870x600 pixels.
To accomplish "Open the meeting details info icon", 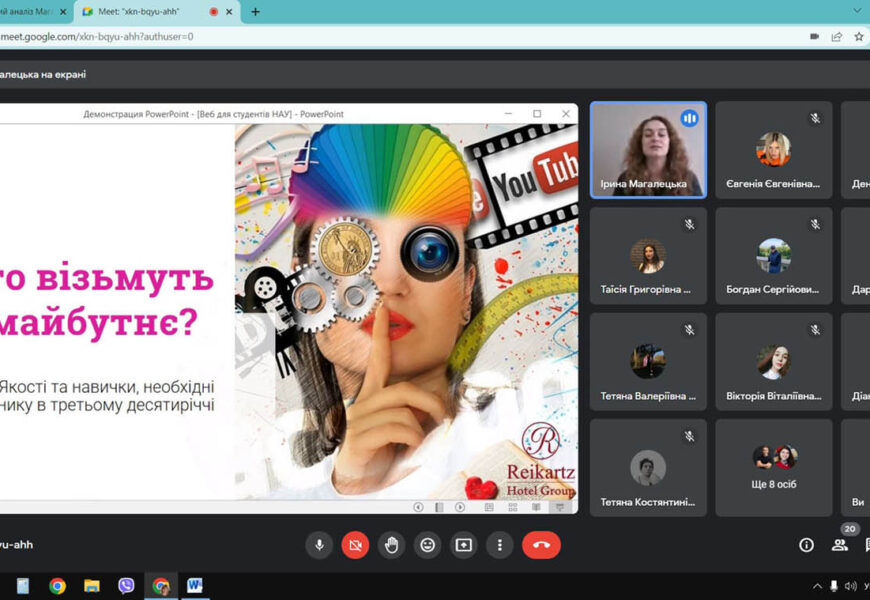I will 806,545.
